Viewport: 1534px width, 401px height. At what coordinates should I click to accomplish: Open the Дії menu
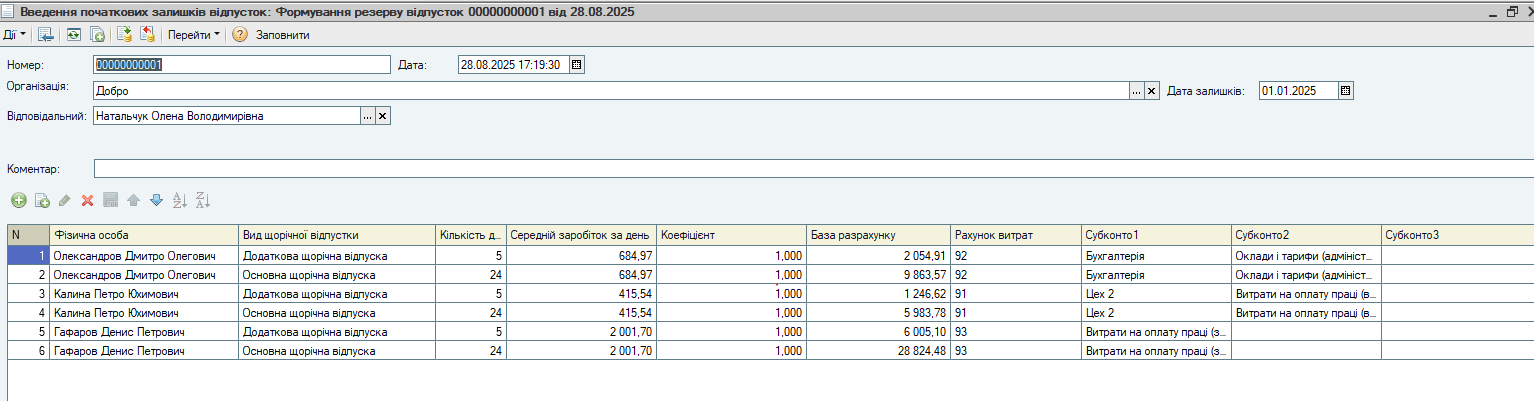point(14,34)
